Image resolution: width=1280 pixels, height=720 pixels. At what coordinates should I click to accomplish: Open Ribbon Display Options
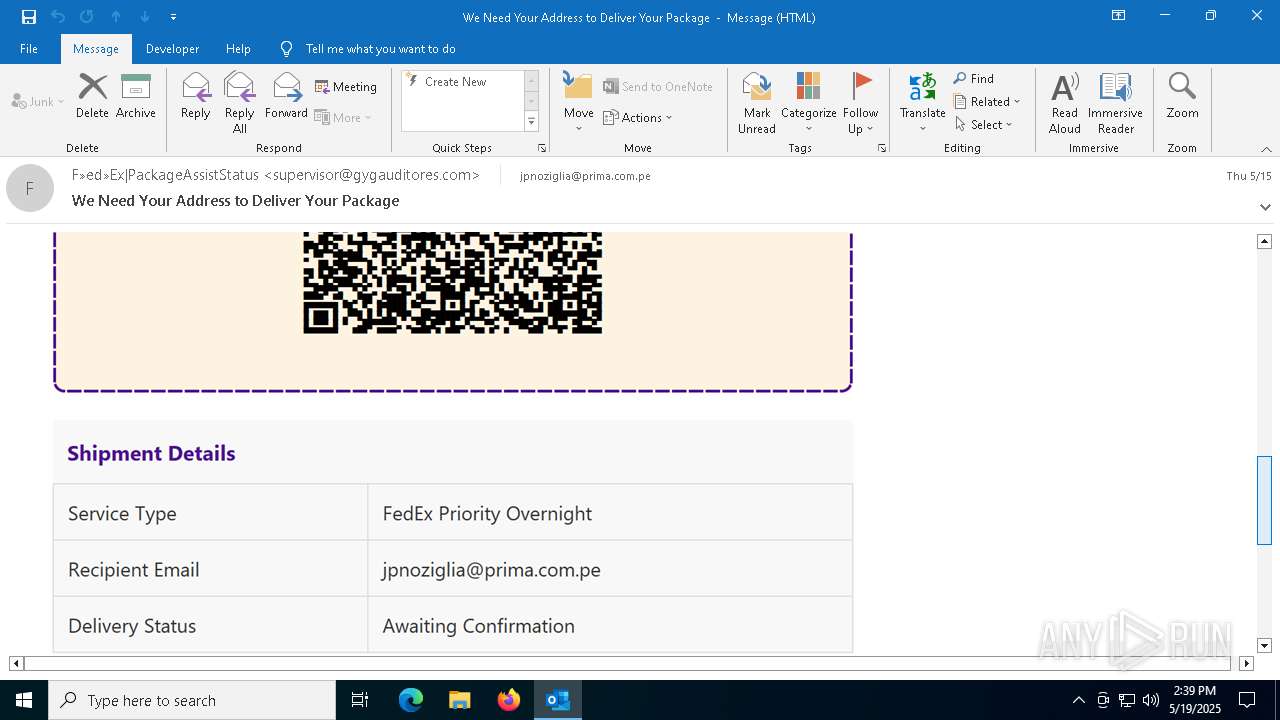coord(1118,16)
